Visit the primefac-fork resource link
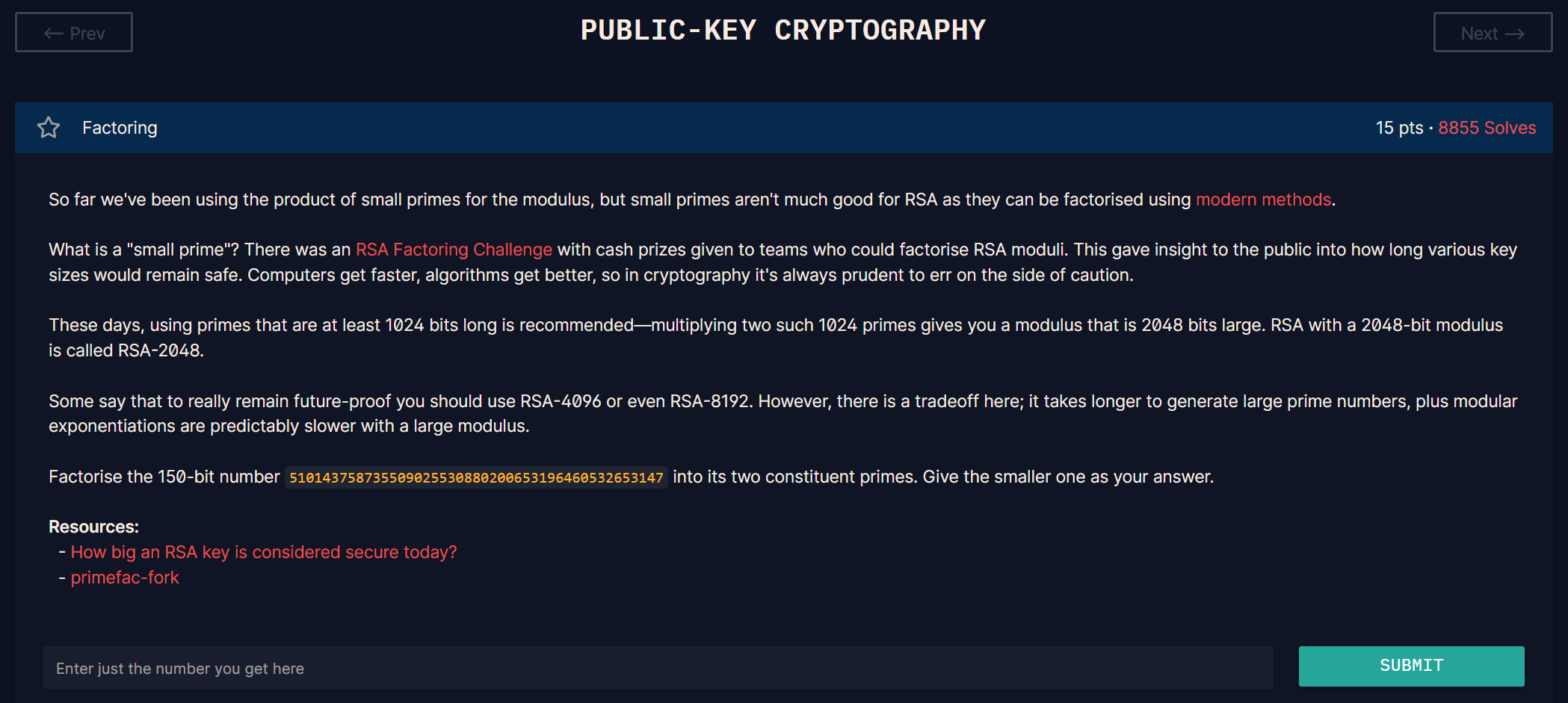 (125, 577)
